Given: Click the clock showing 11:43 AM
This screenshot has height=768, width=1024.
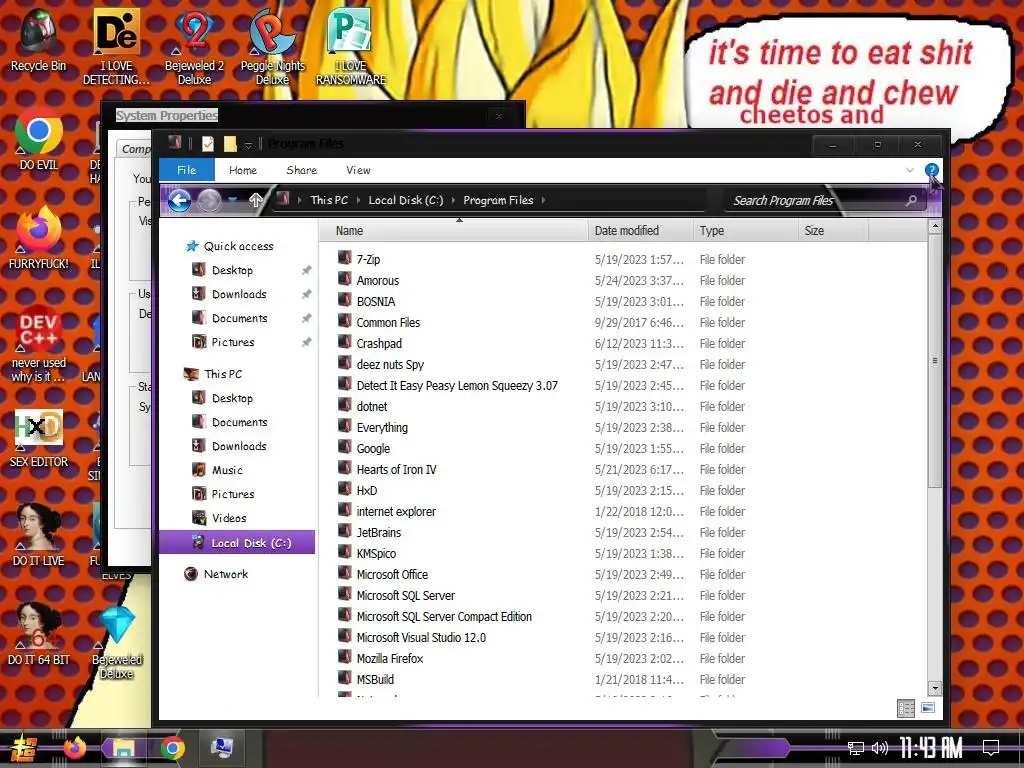Looking at the screenshot, I should pyautogui.click(x=931, y=748).
